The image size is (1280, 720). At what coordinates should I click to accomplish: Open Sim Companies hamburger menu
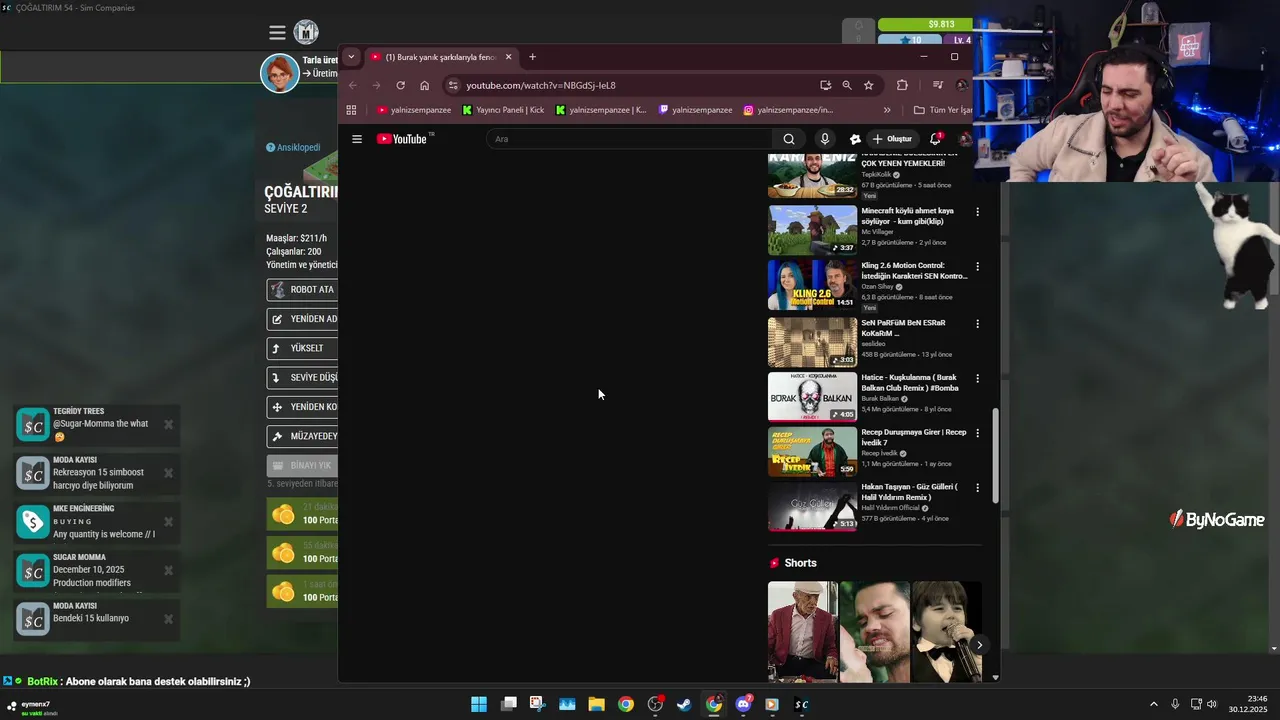pos(277,33)
